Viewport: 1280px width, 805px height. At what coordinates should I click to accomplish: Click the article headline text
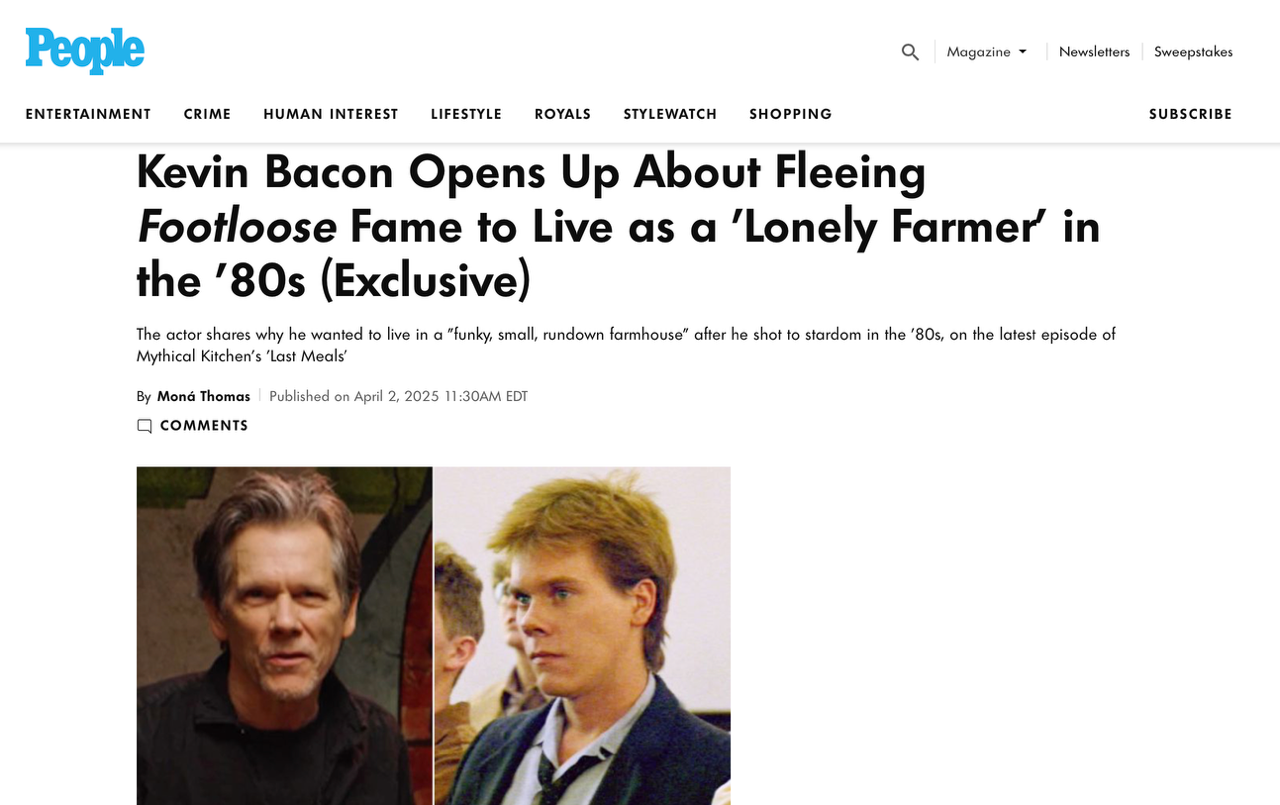click(618, 226)
